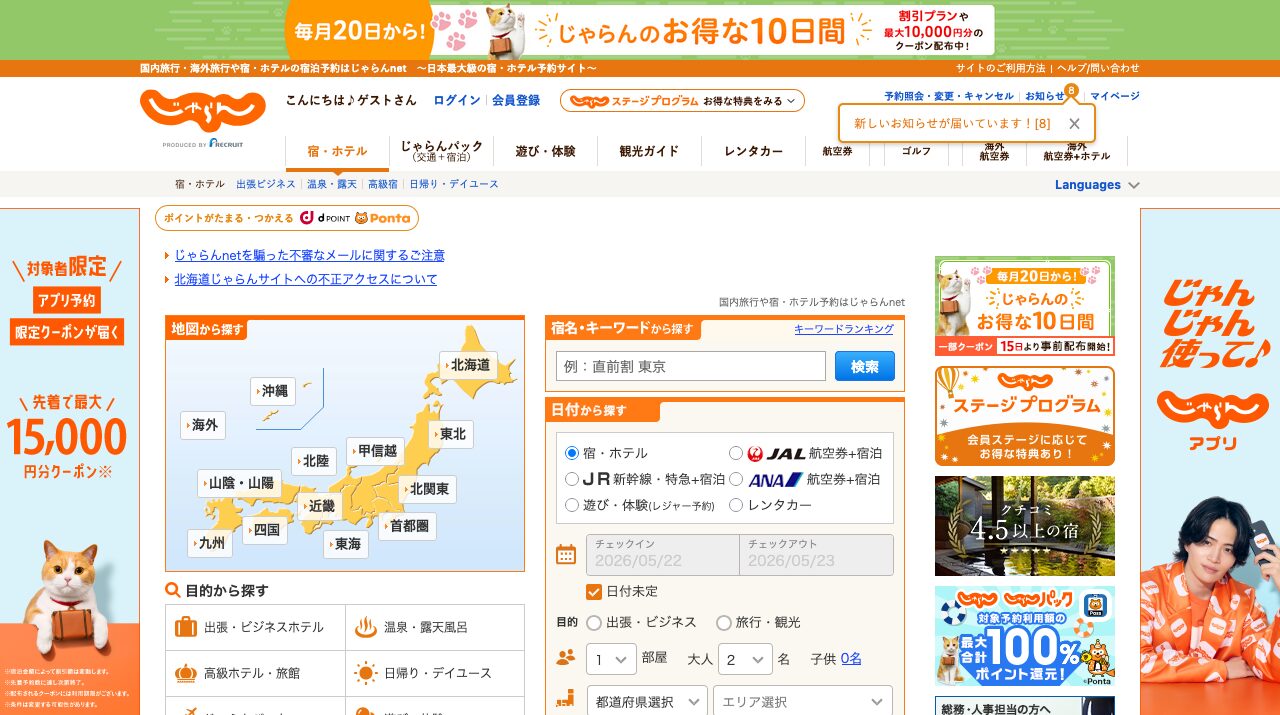Choose 旅行・観光 purpose radio
The width and height of the screenshot is (1280, 715).
point(724,622)
